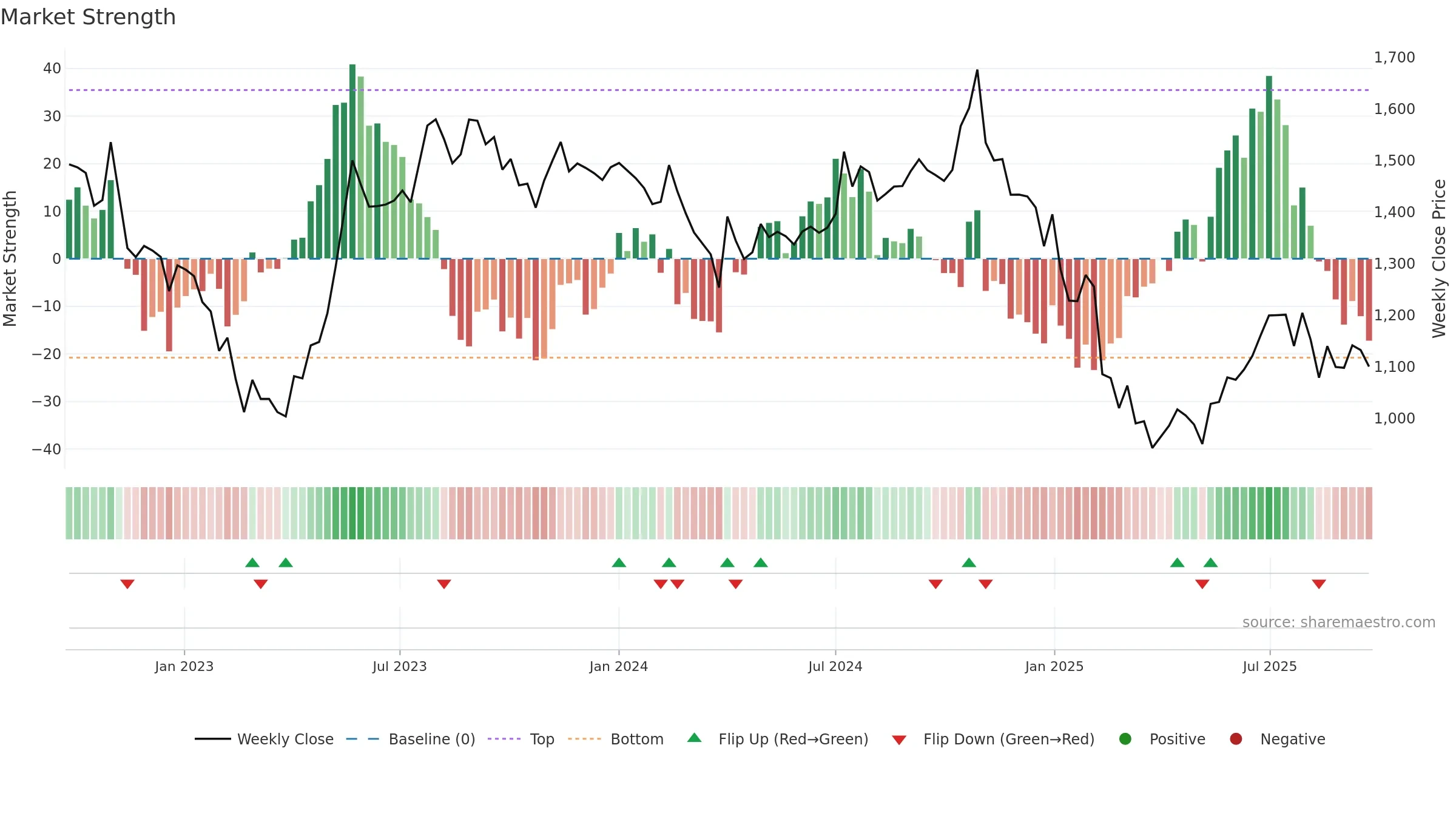Click the first red flip-down marker before Jan 2023

tap(127, 584)
